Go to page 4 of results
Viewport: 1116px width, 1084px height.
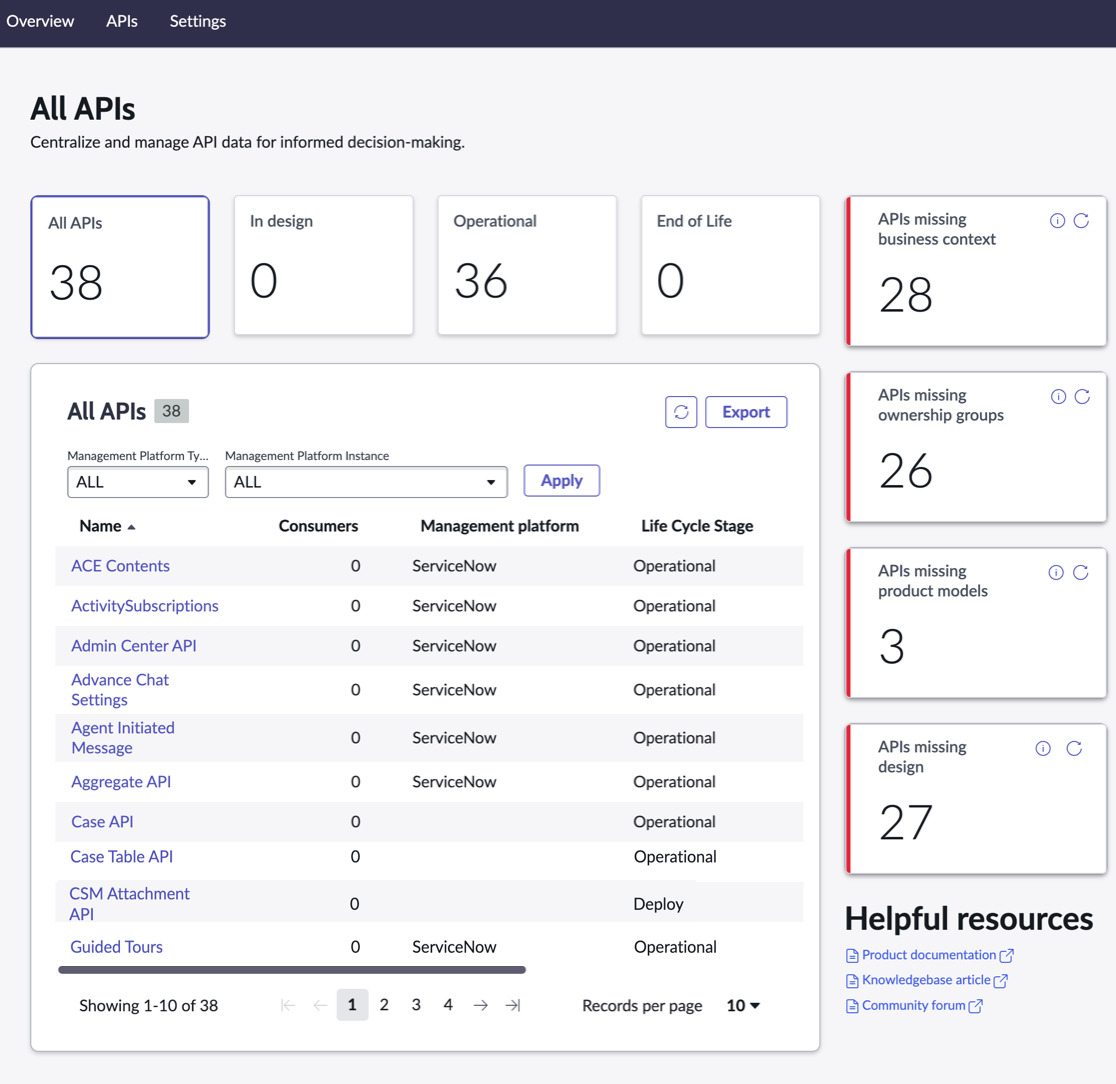pos(448,1005)
